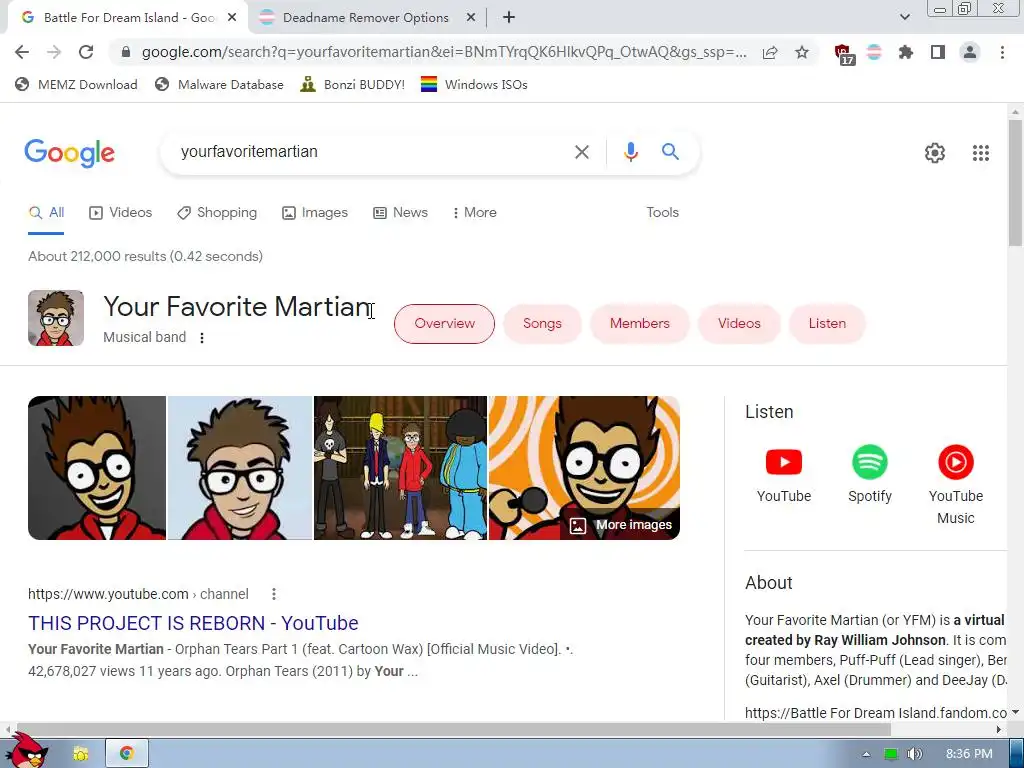Open the first grey-background character image
The image size is (1024, 768).
pyautogui.click(x=97, y=468)
